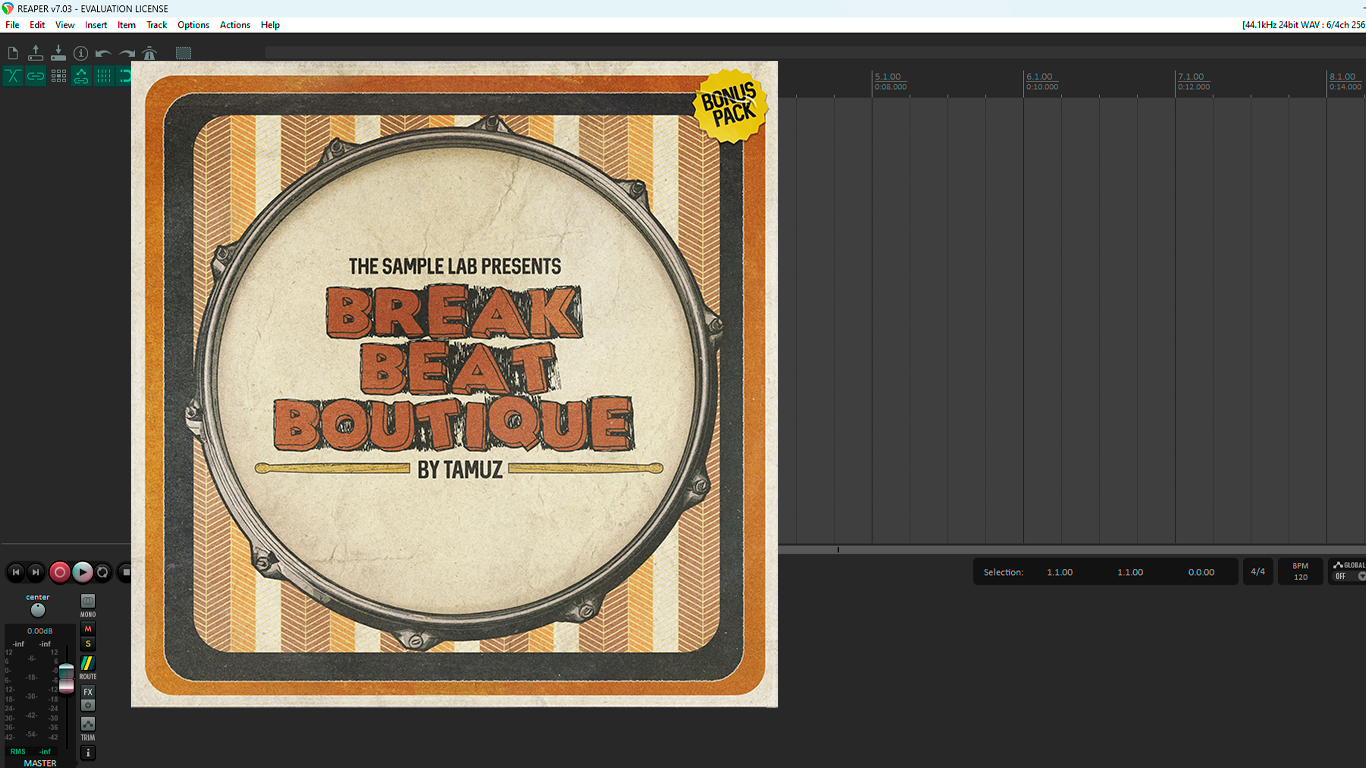Screen dimensions: 1366x768
Task: Toggle repeat loop in transport
Action: tap(103, 572)
